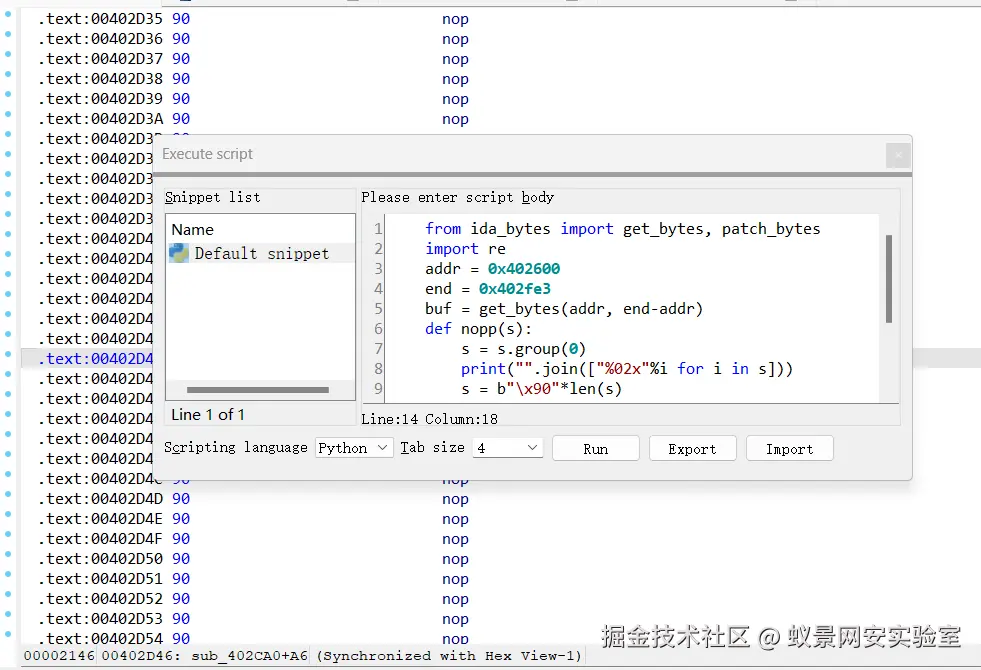981x670 pixels.
Task: Click the Run button in Execute script
Action: point(596,449)
